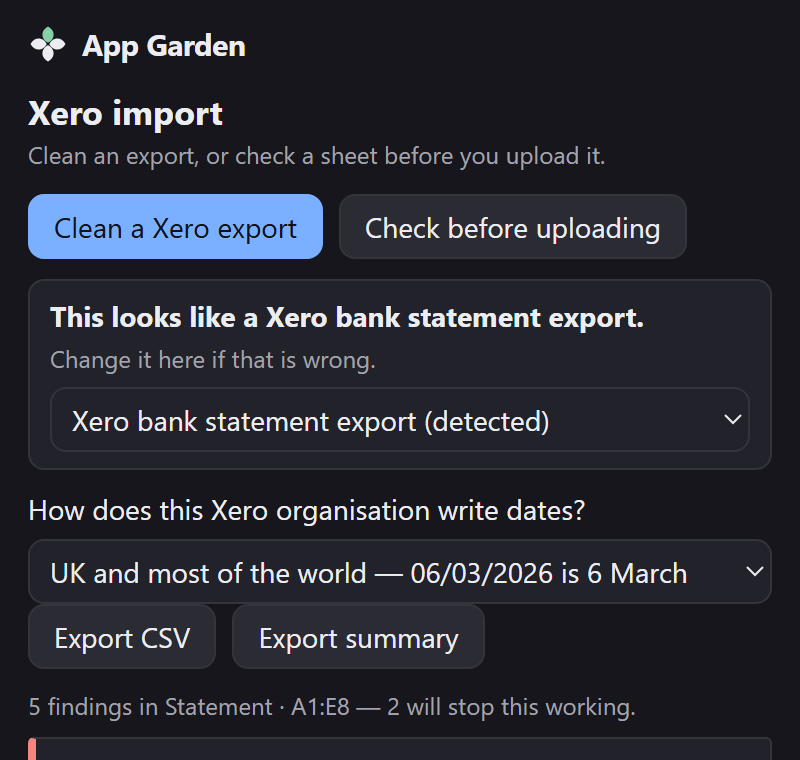Open the Xero bank statement export dropdown
800x760 pixels.
pyautogui.click(x=400, y=420)
